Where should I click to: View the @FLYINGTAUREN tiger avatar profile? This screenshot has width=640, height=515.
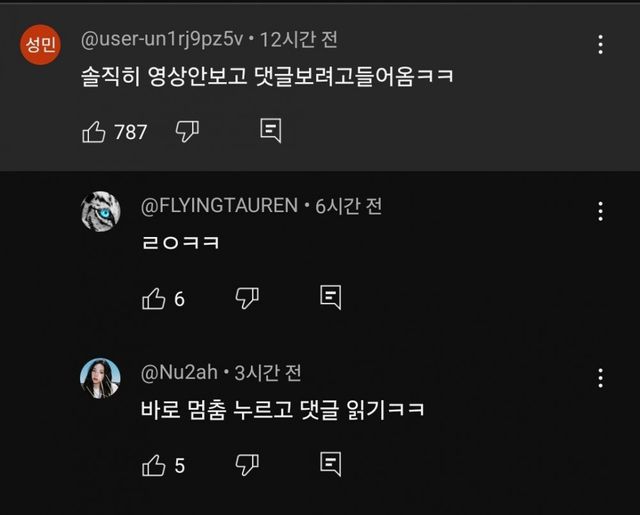click(x=100, y=212)
